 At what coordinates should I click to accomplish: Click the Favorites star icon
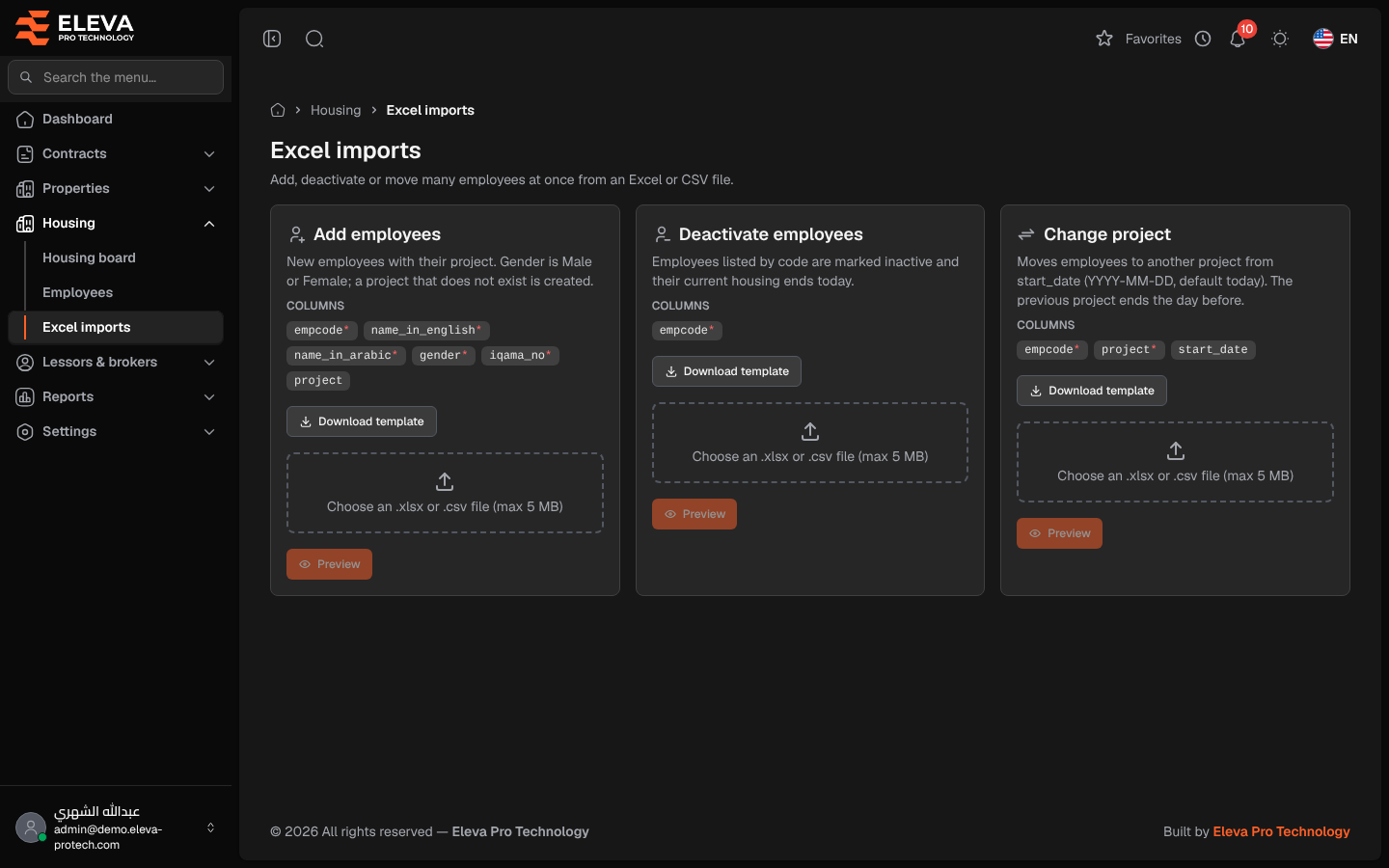click(x=1104, y=39)
